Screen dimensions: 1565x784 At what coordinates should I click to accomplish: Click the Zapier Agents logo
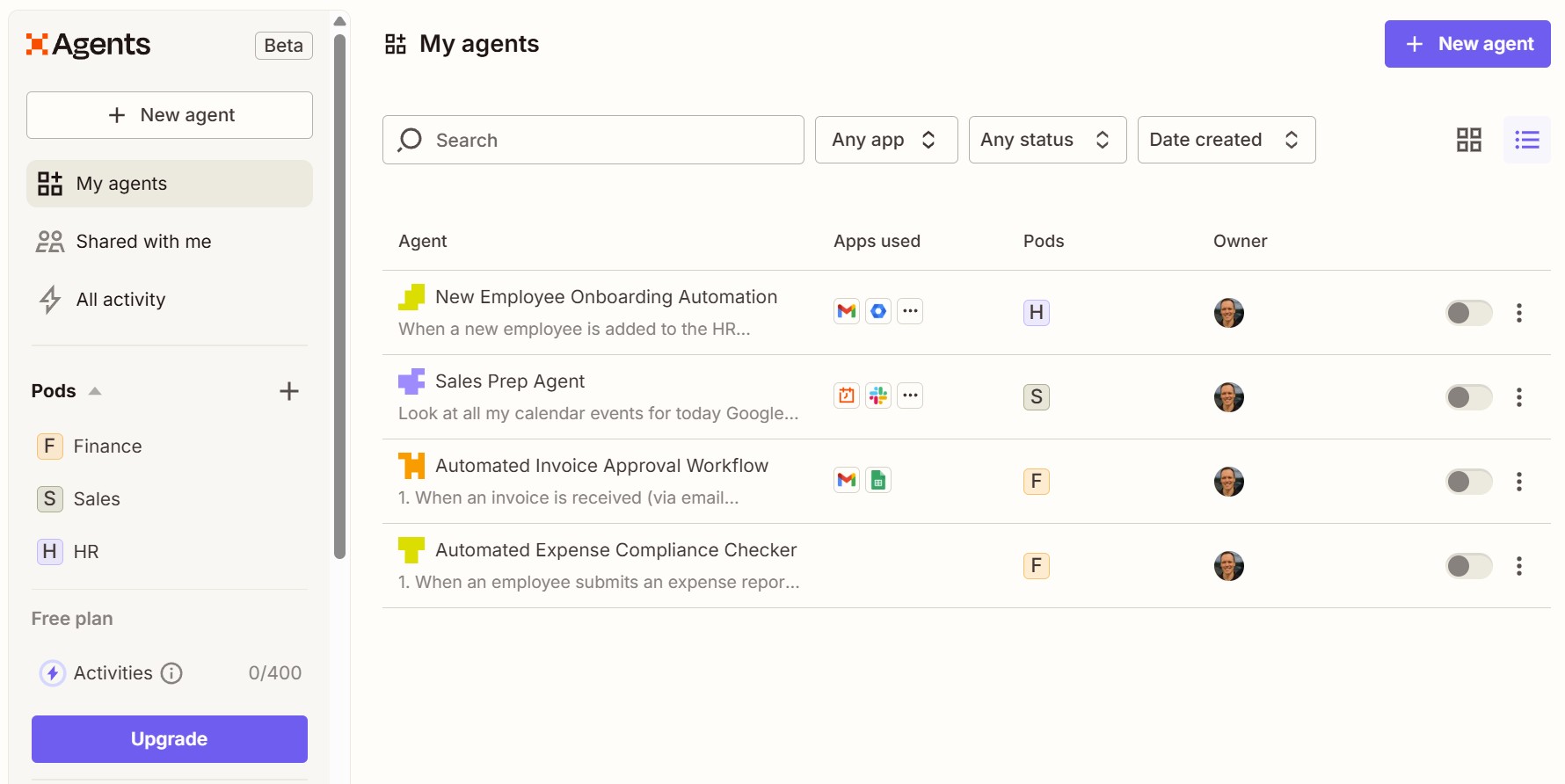pyautogui.click(x=88, y=45)
